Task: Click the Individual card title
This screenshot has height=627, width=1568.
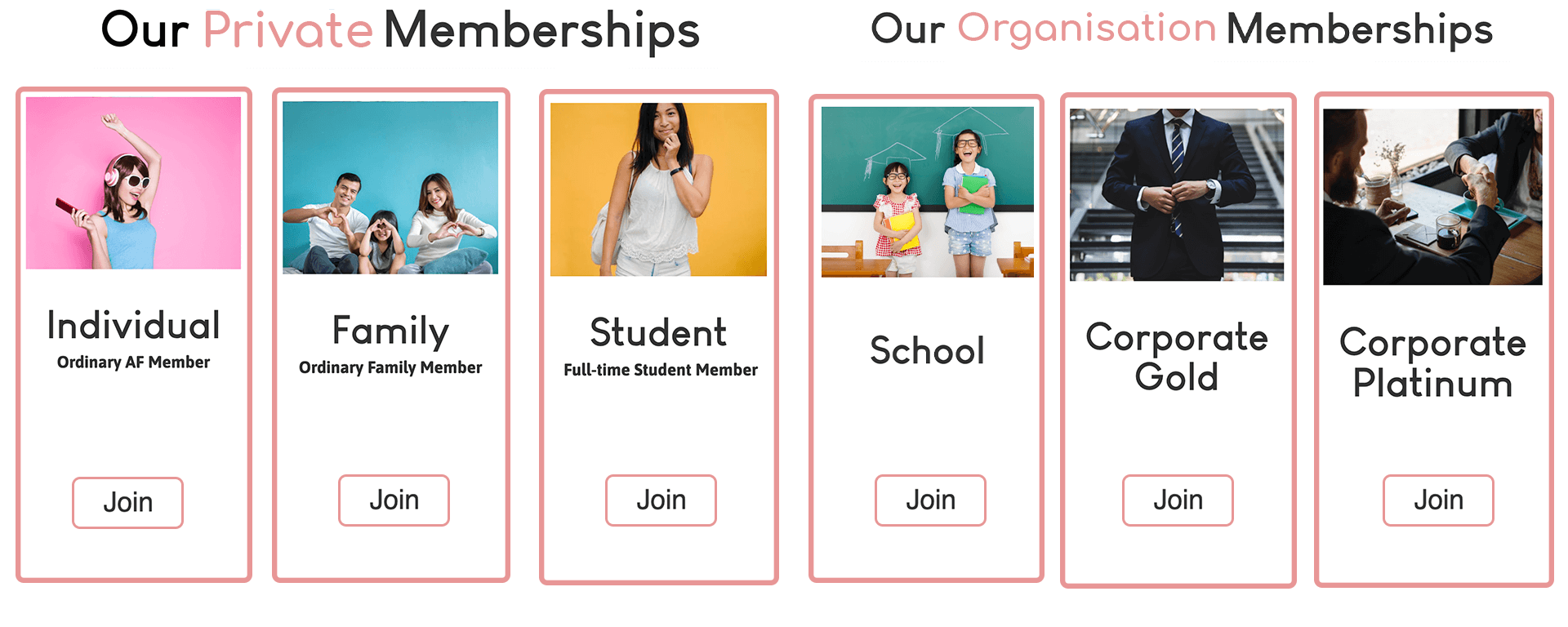Action: [134, 326]
